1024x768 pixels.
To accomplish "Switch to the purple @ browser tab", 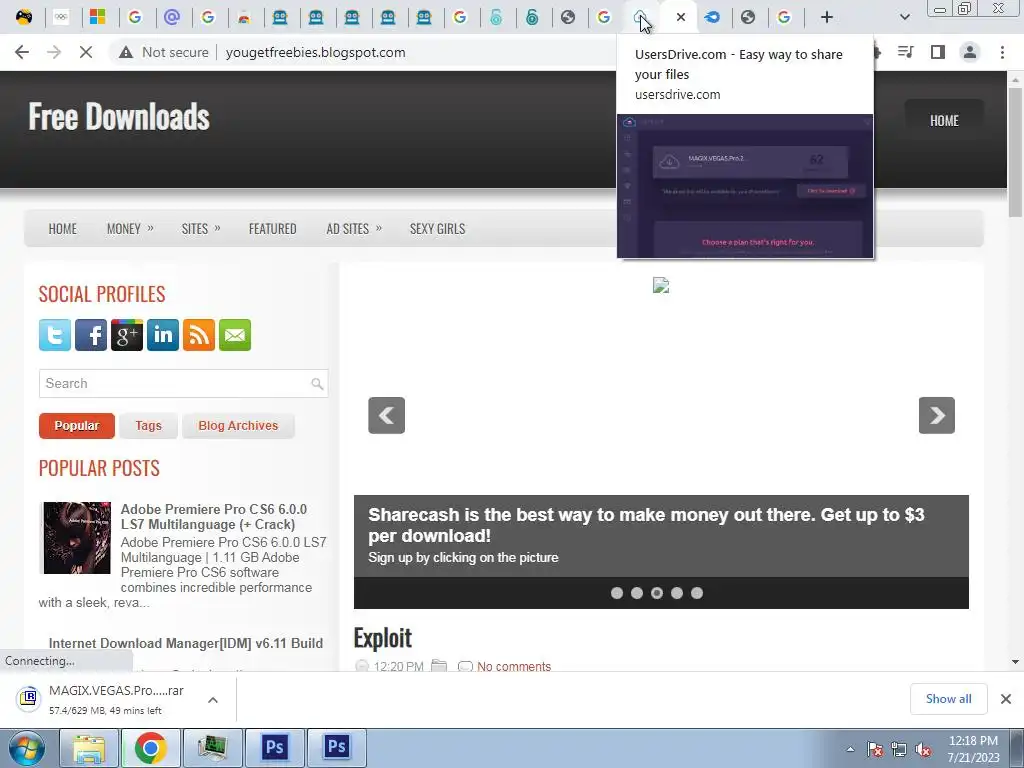I will 172,17.
